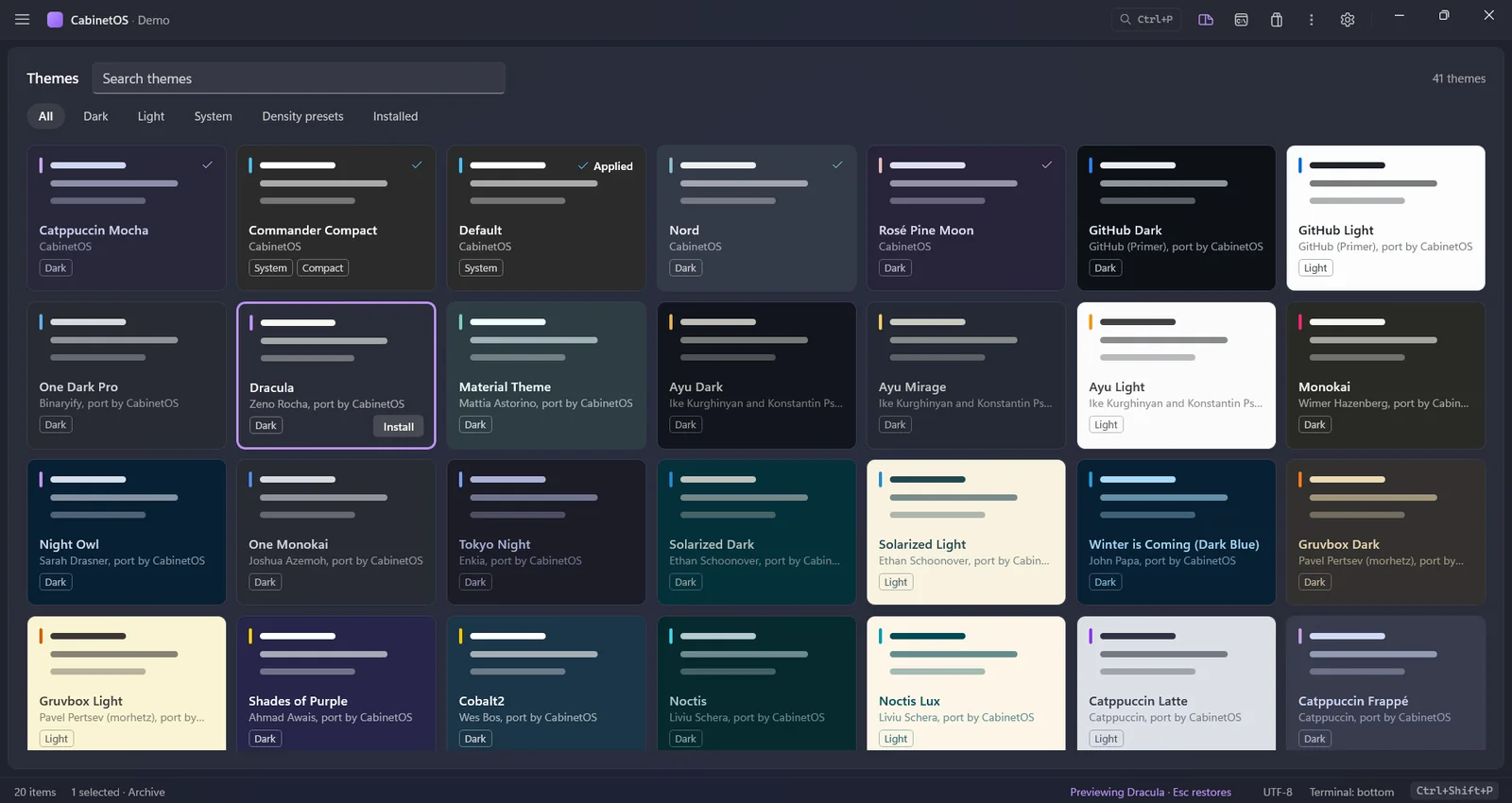Select the Gruvbox Dark theme card
The image size is (1512, 803).
pyautogui.click(x=1386, y=533)
